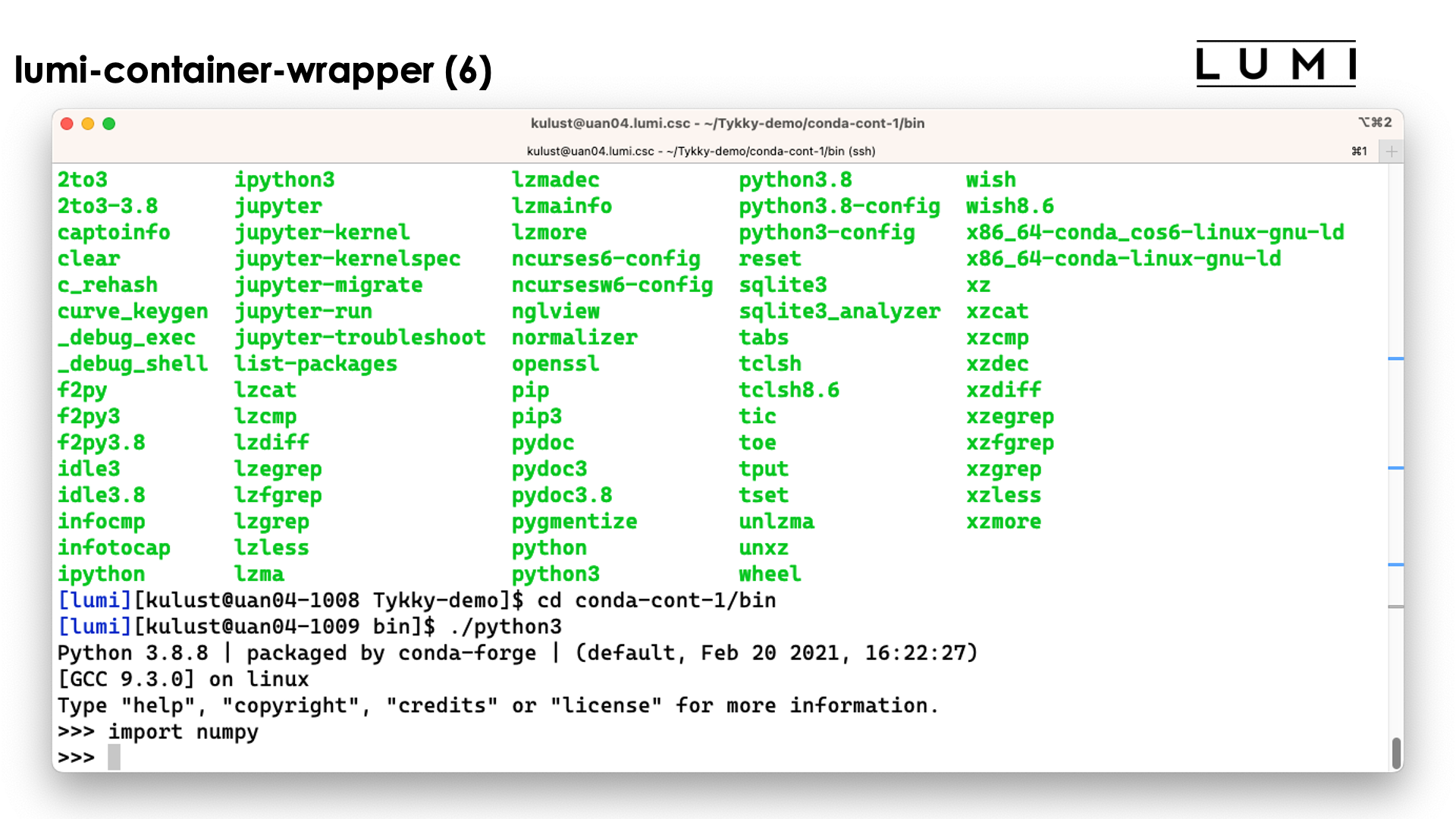Click the file name "lzcat"
Screen dimensions: 1456x819
pos(265,390)
